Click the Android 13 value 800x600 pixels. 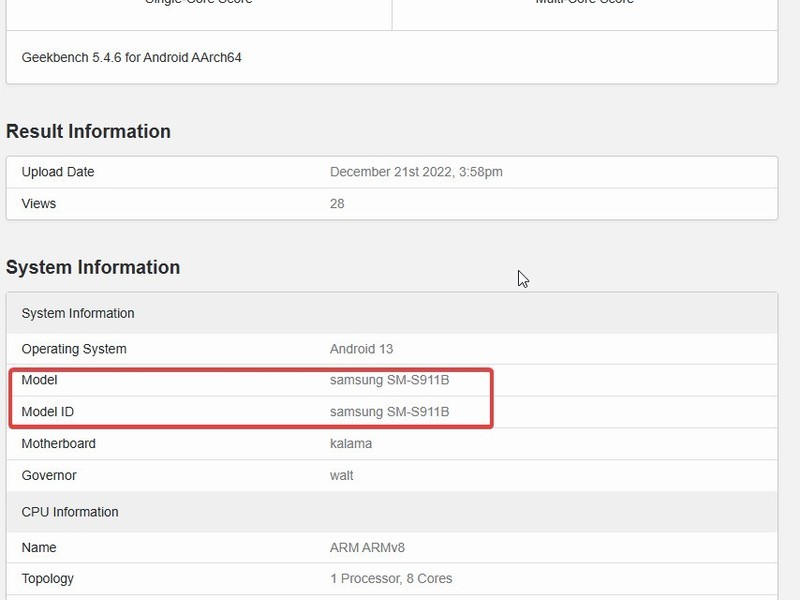click(x=361, y=349)
